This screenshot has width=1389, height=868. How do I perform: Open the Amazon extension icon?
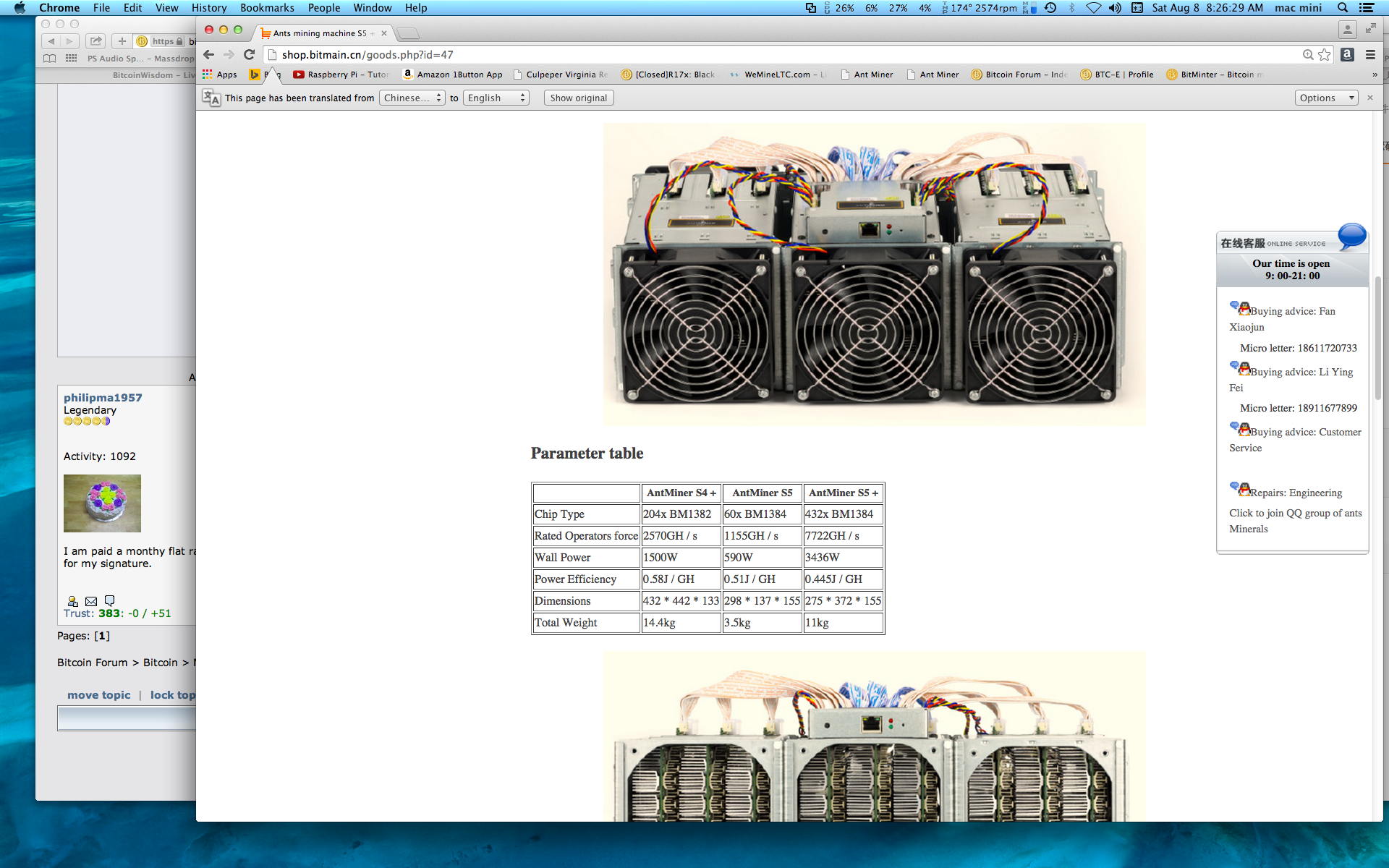[1347, 55]
